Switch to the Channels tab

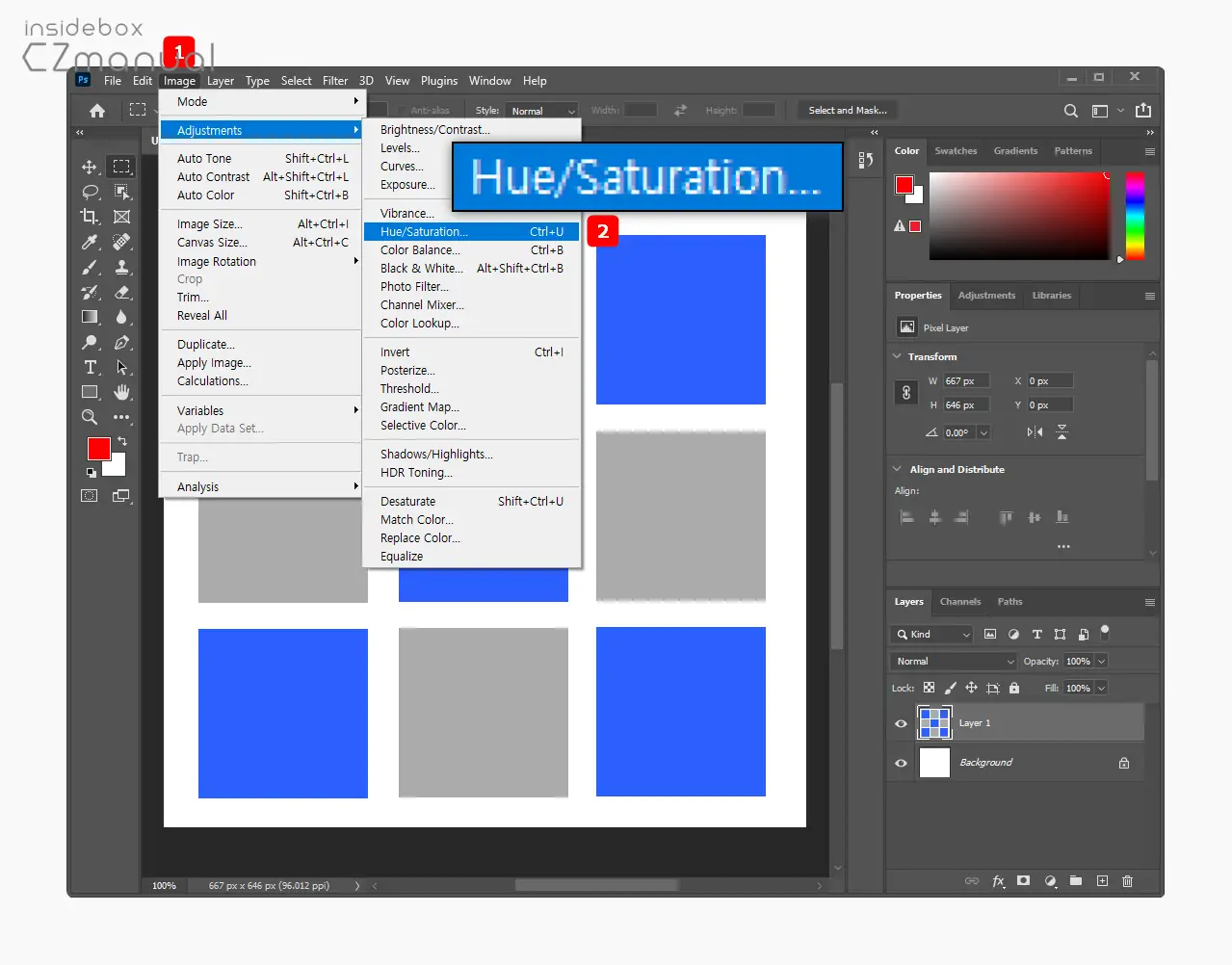[x=960, y=602]
